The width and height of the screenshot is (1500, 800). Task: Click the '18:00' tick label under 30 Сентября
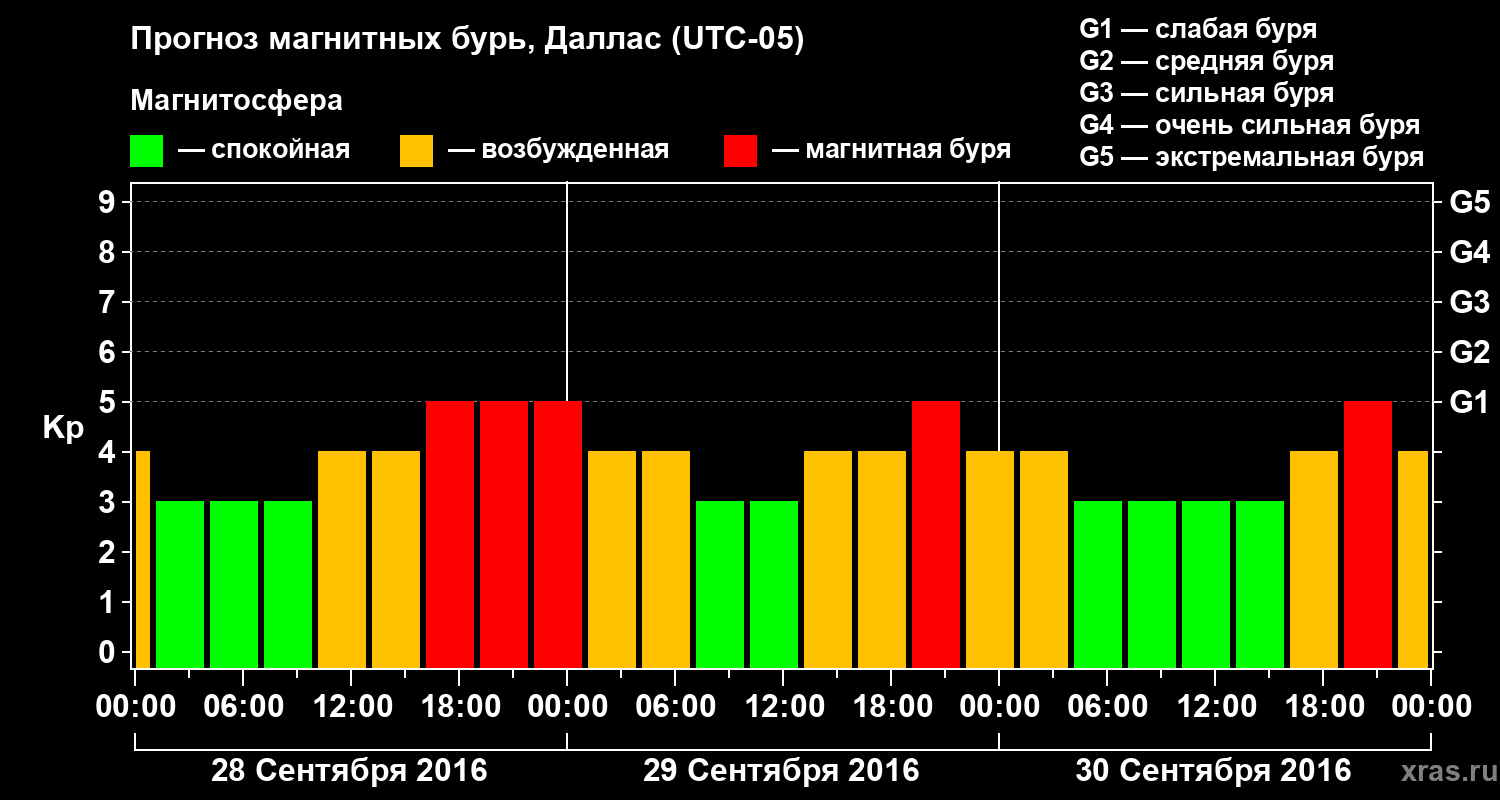click(x=1323, y=707)
